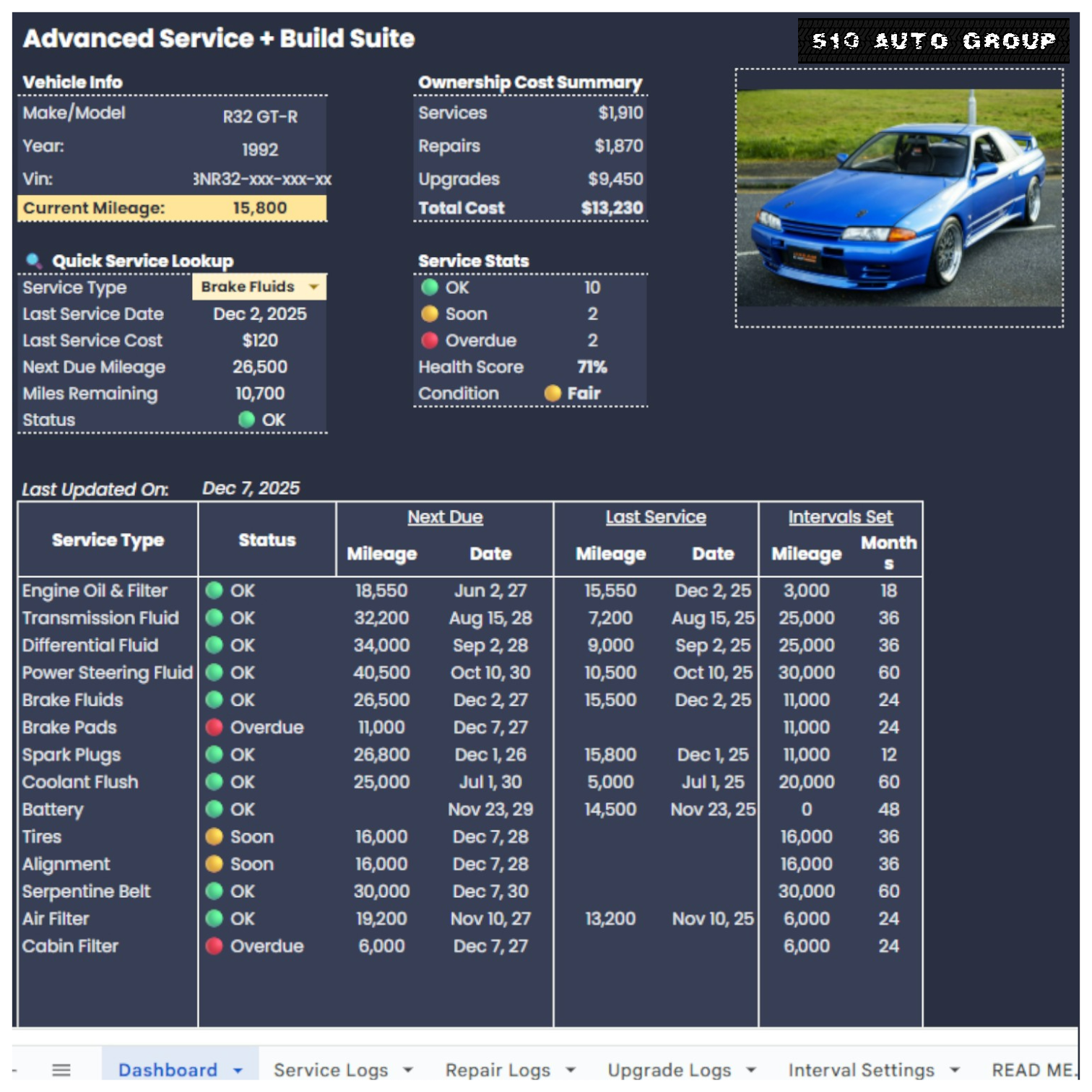Screen dimensions: 1092x1092
Task: Click the yellow Fair condition indicator dot
Action: [x=552, y=393]
